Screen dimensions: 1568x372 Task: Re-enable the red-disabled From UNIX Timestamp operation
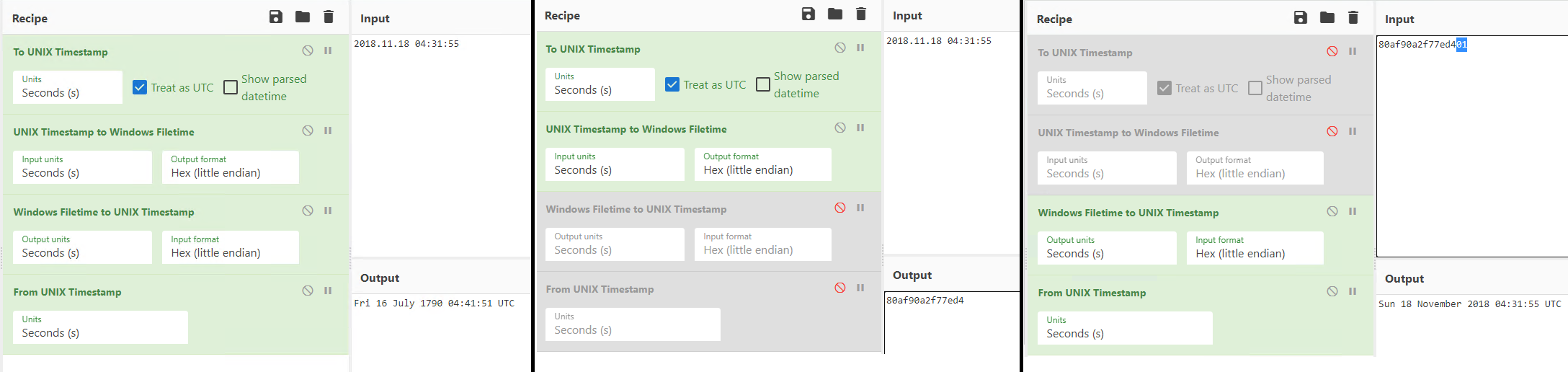(x=840, y=288)
